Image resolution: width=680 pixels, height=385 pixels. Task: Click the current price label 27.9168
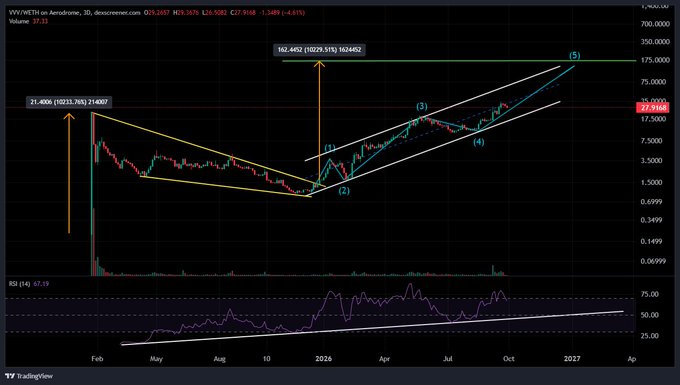[x=654, y=108]
